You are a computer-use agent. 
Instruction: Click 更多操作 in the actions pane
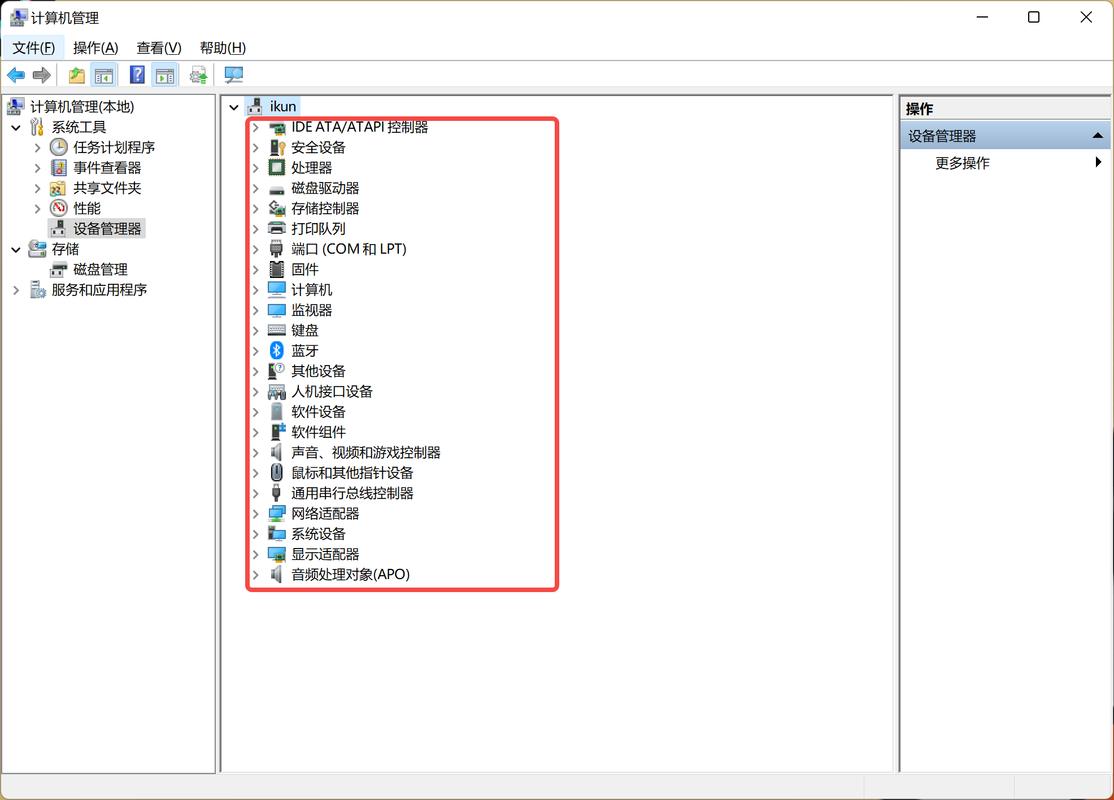click(962, 163)
